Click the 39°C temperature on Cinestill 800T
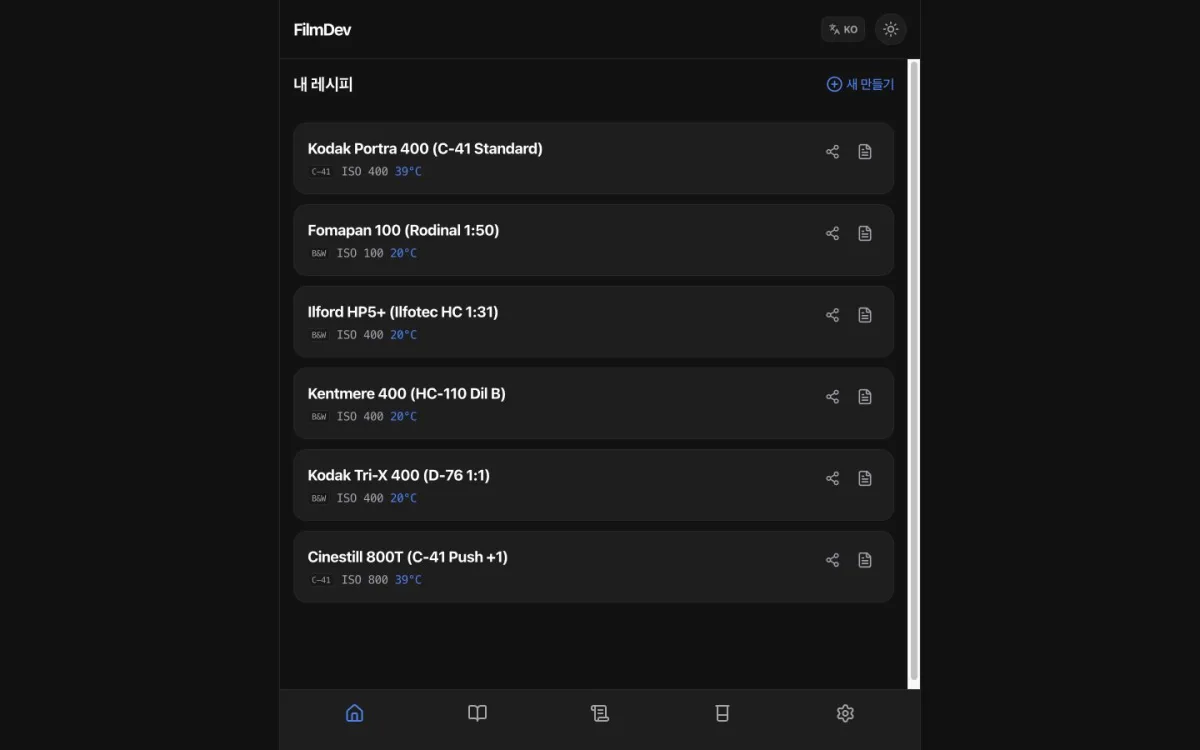 408,580
